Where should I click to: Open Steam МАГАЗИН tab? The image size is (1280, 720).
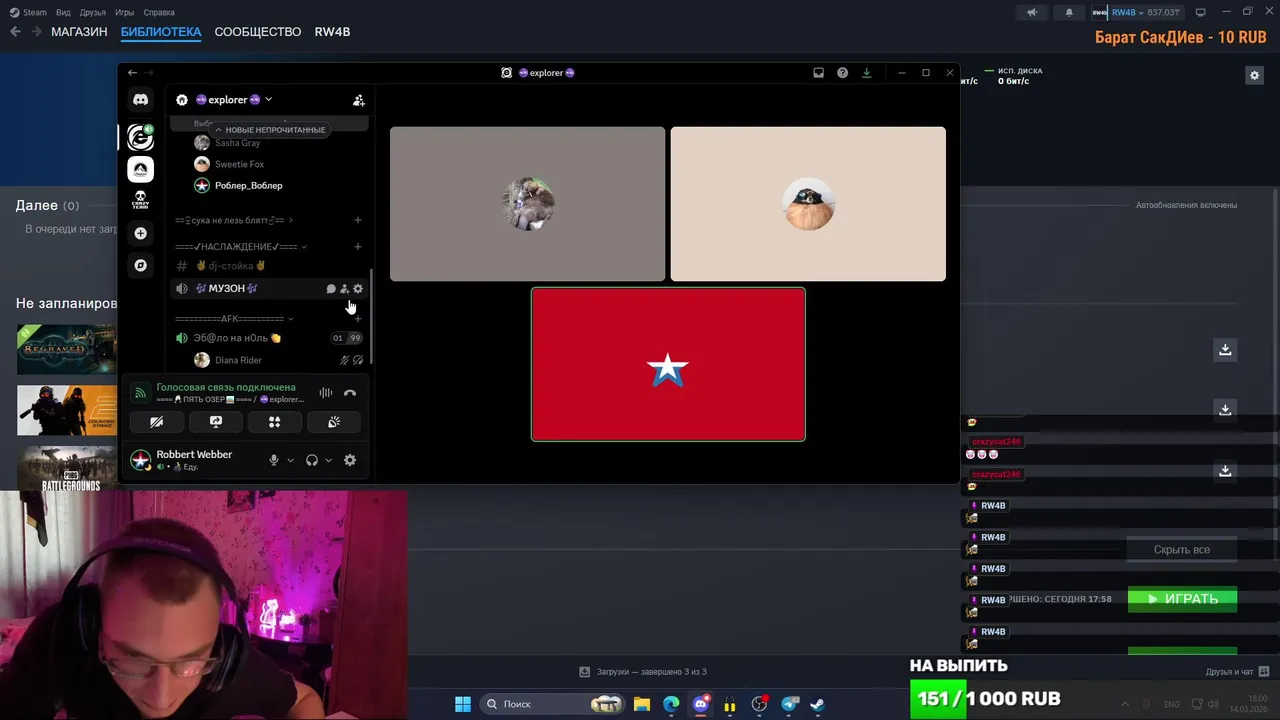coord(79,32)
